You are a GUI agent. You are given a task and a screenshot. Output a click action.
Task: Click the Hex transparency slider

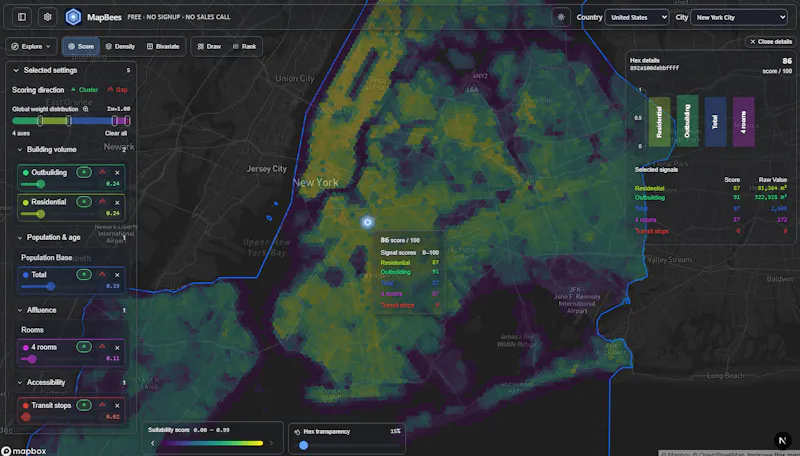(347, 445)
